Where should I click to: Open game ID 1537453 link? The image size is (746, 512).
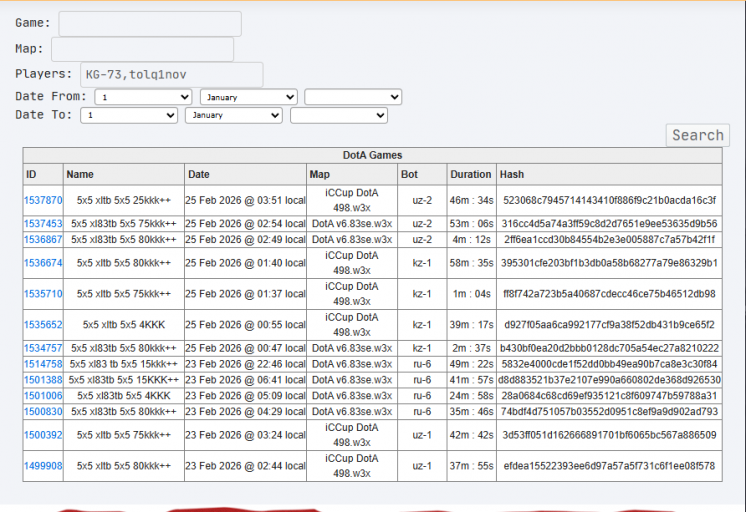pos(43,224)
